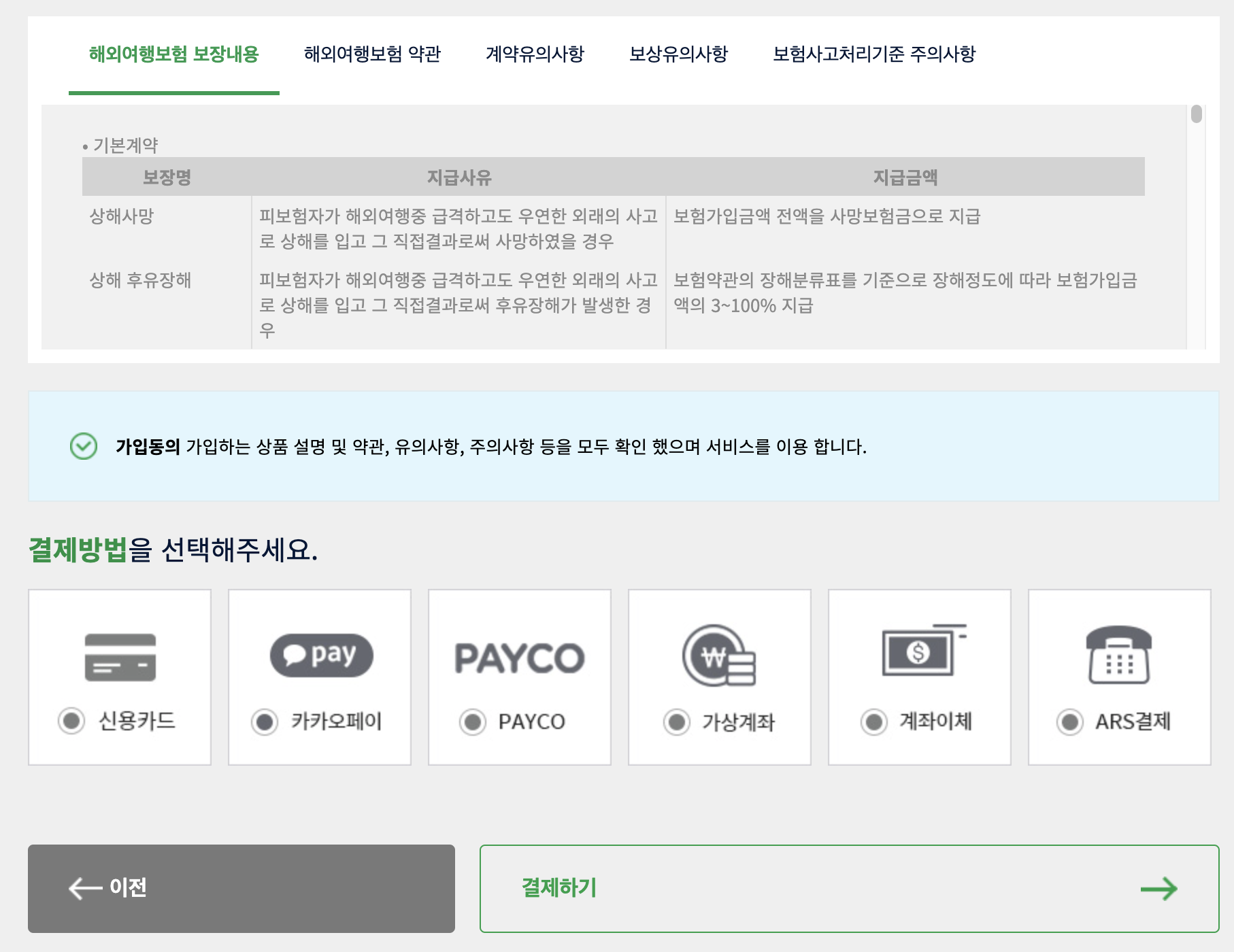The height and width of the screenshot is (952, 1234).
Task: Select the 가상계좌 radio button
Action: pos(677,721)
